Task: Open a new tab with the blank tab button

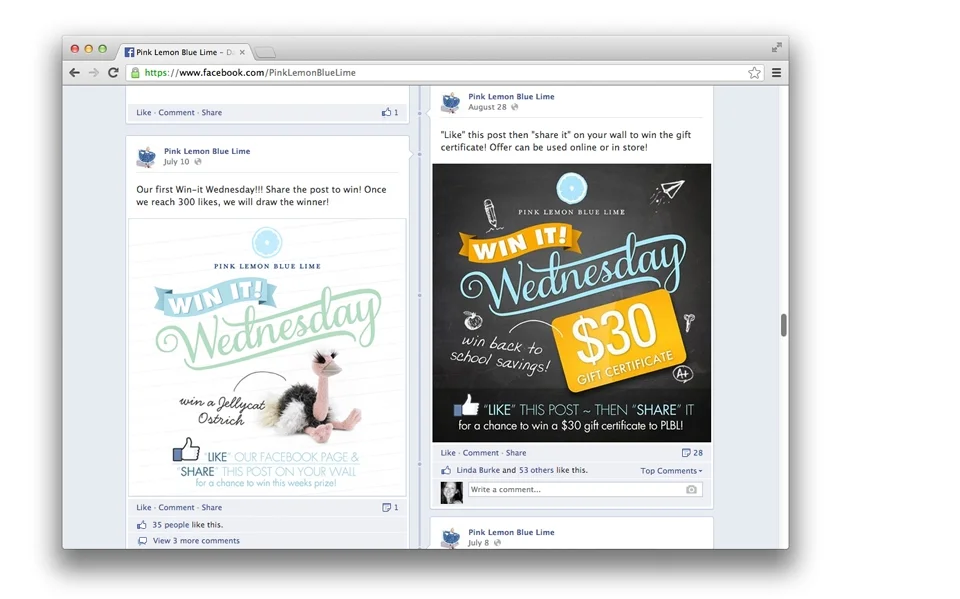Action: pos(264,53)
